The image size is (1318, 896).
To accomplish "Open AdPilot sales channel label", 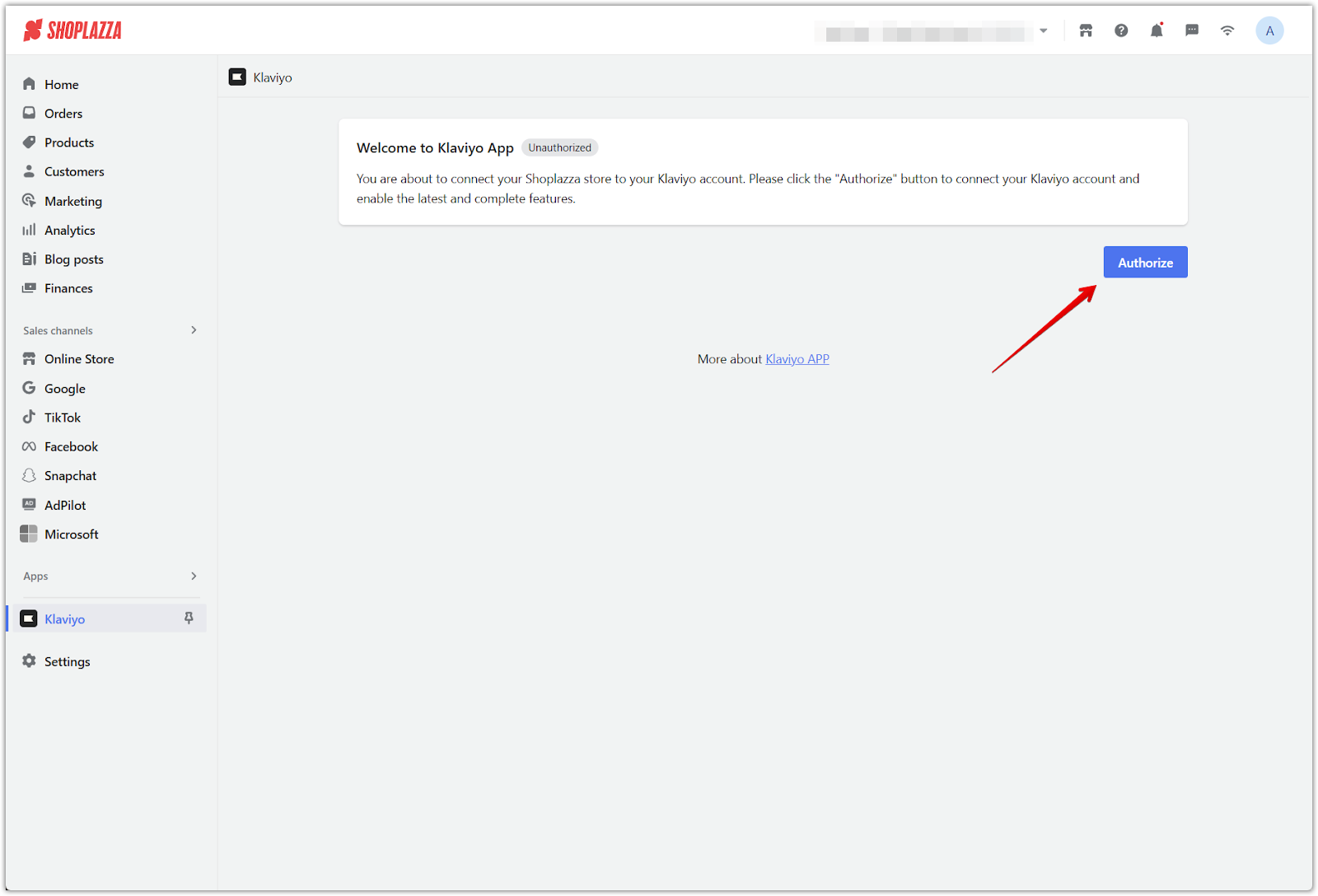I will click(65, 505).
